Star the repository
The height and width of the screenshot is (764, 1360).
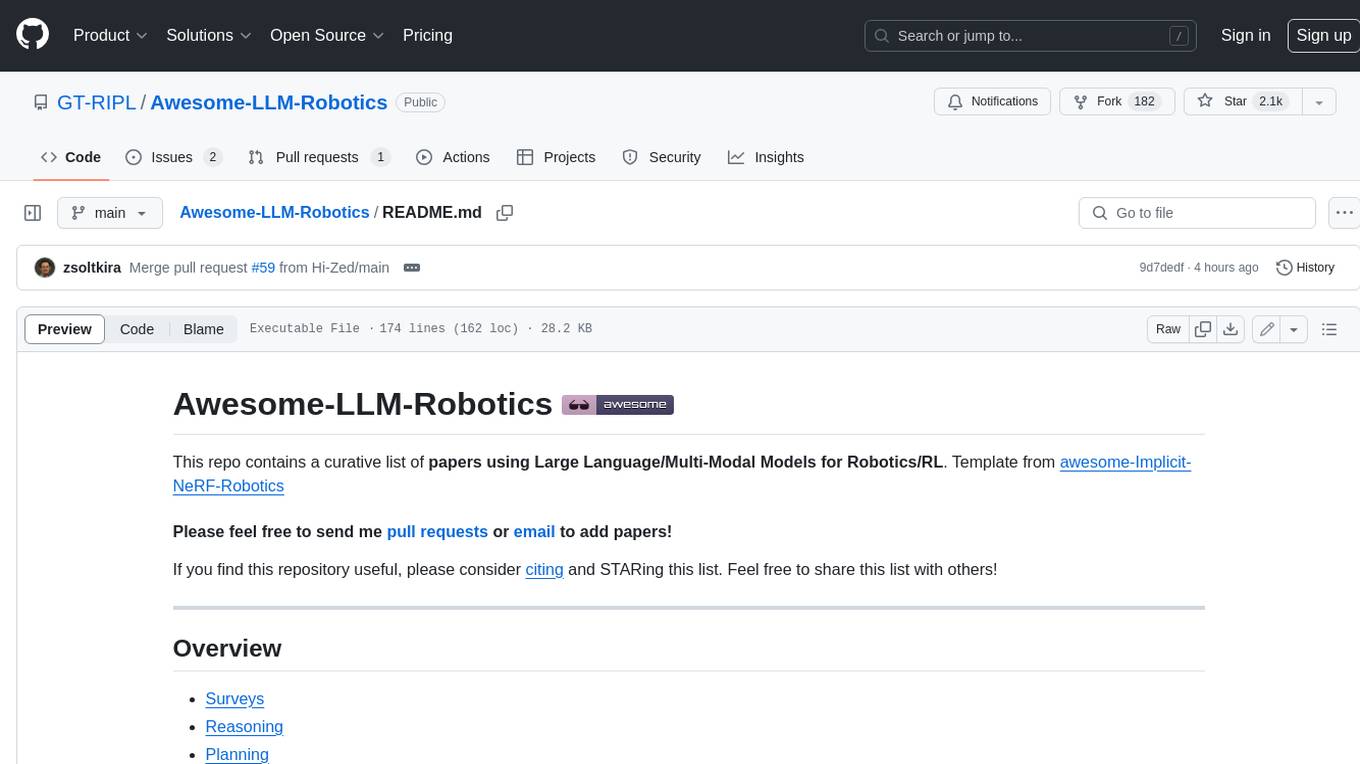(x=1241, y=102)
